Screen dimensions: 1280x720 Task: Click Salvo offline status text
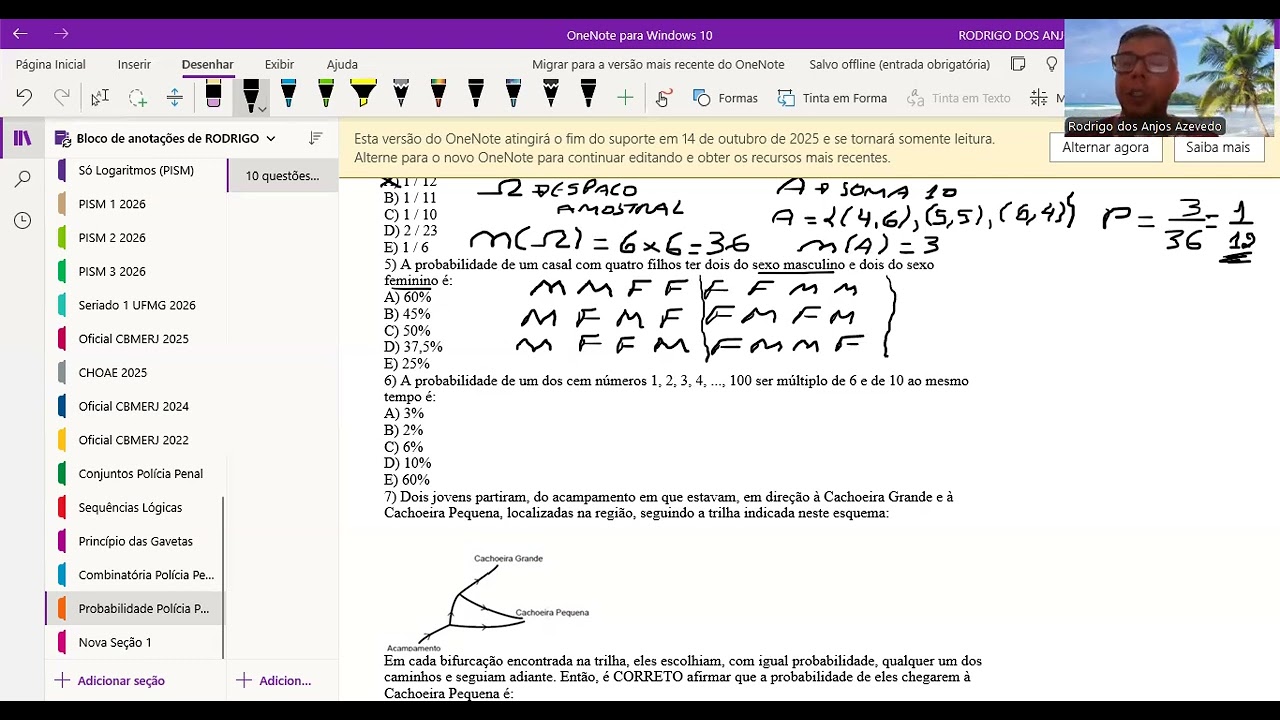(x=899, y=64)
